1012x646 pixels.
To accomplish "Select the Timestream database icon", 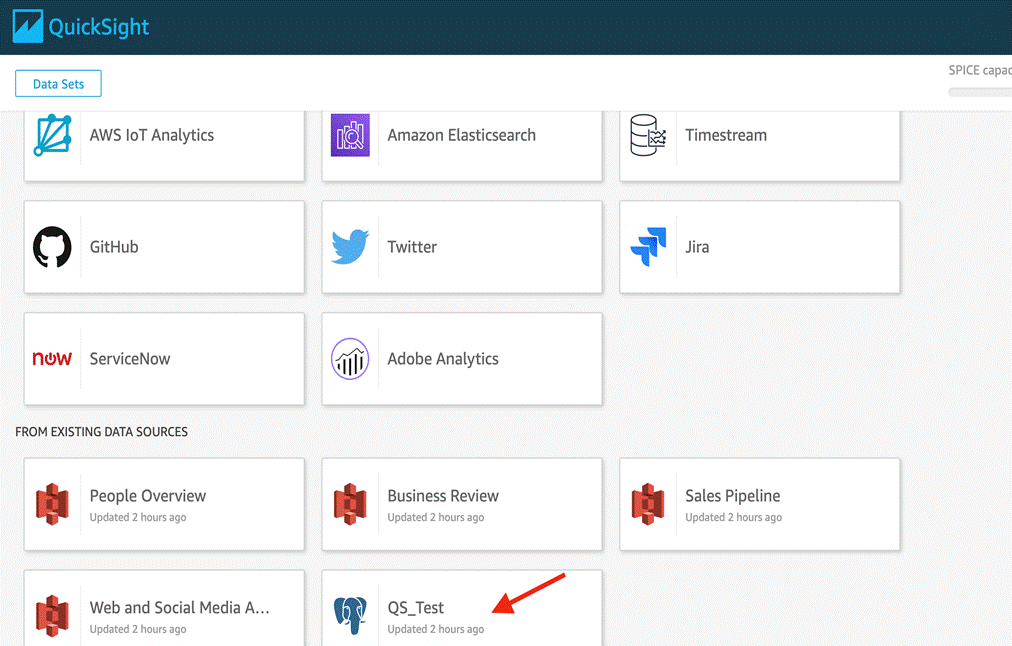I will click(x=648, y=135).
